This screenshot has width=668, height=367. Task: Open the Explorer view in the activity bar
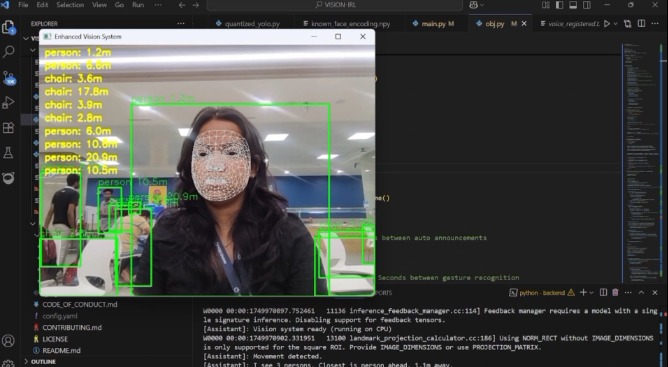9,27
